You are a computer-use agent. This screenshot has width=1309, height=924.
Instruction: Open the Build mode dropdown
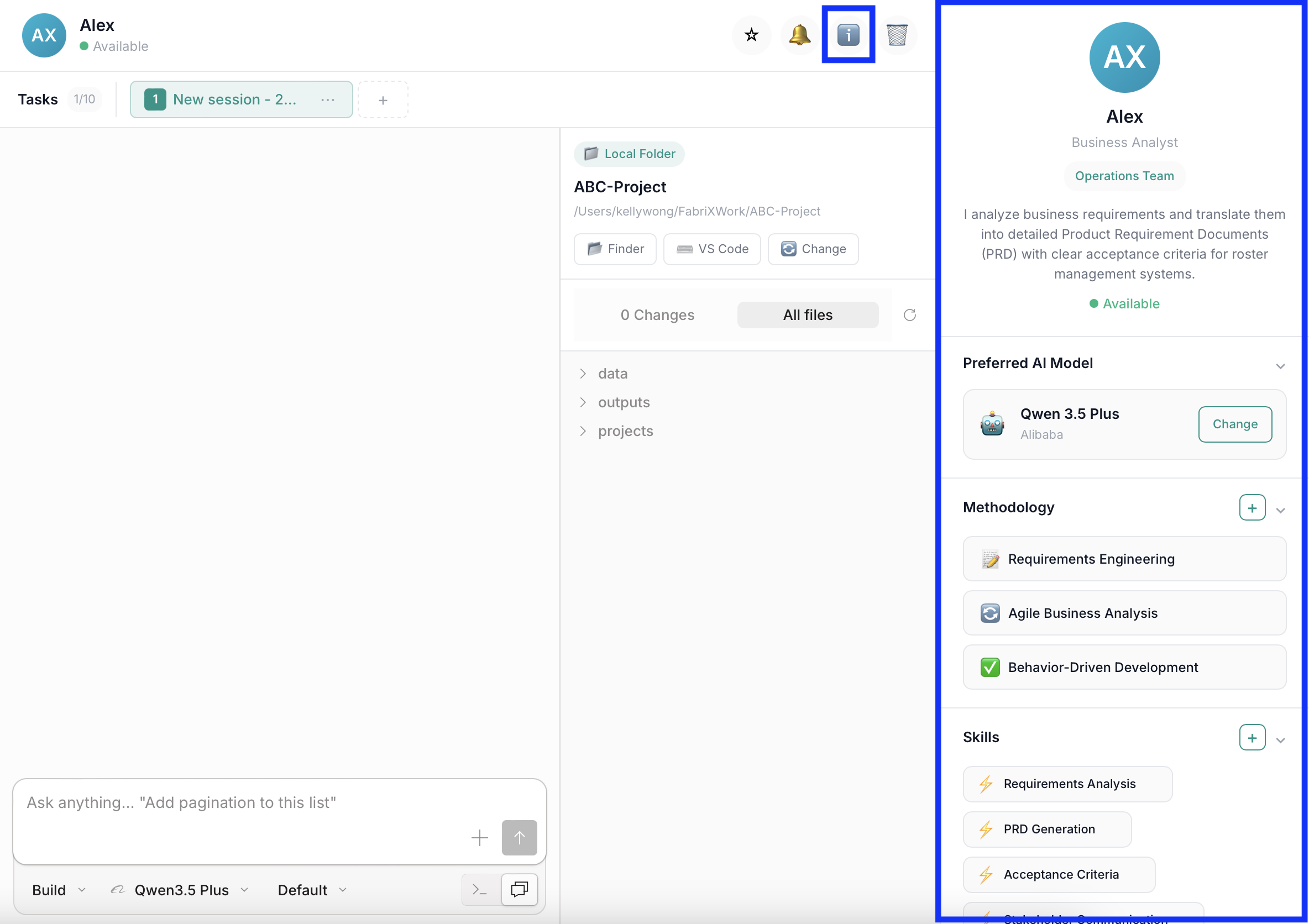(59, 890)
